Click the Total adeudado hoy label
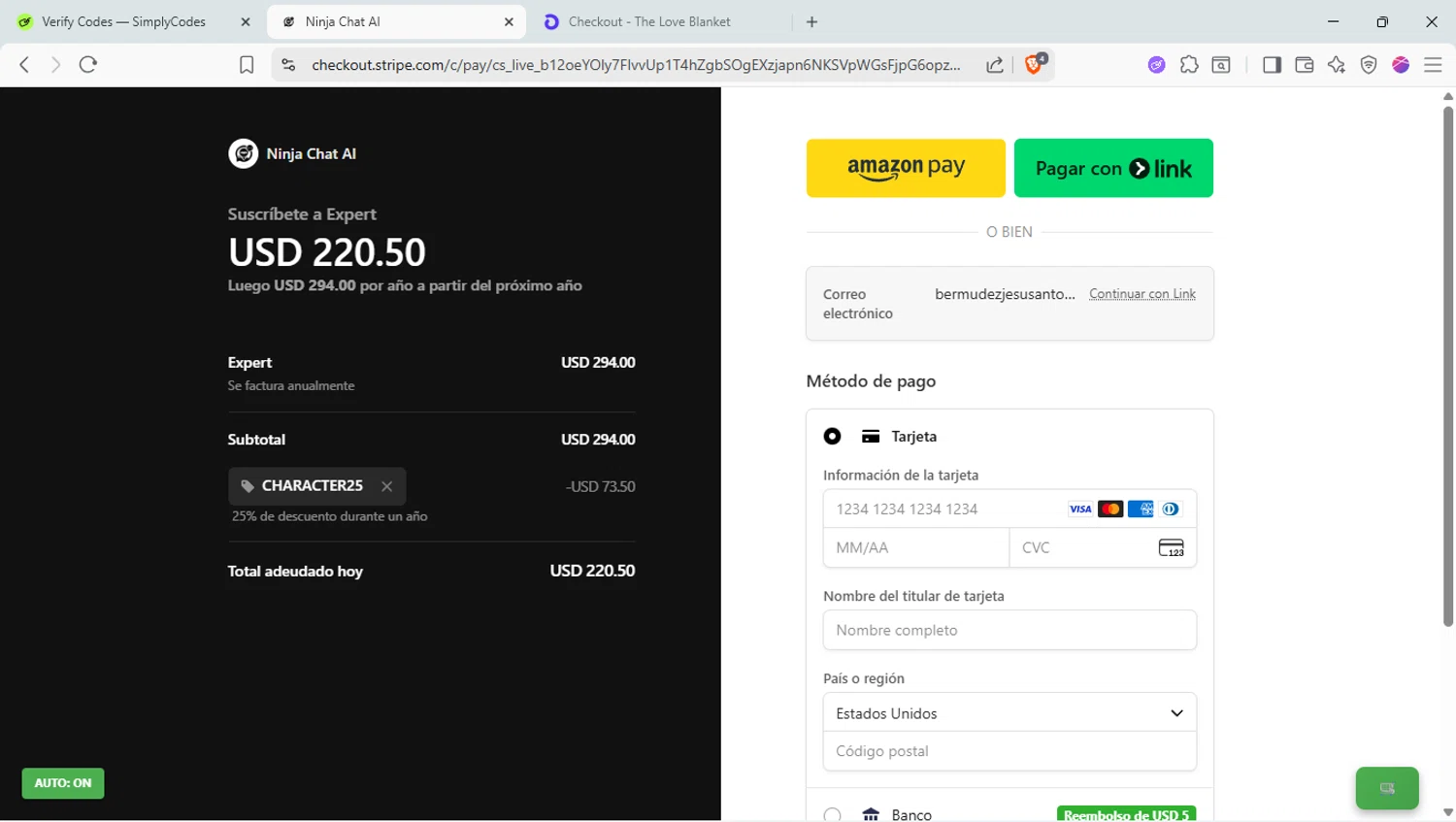Screen dimensions: 1456x822 pyautogui.click(x=295, y=571)
